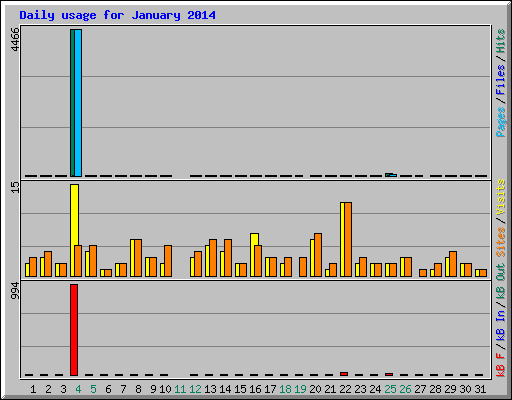This screenshot has width=512, height=400.
Task: Click the green day 19 axis label
Action: click(x=300, y=389)
